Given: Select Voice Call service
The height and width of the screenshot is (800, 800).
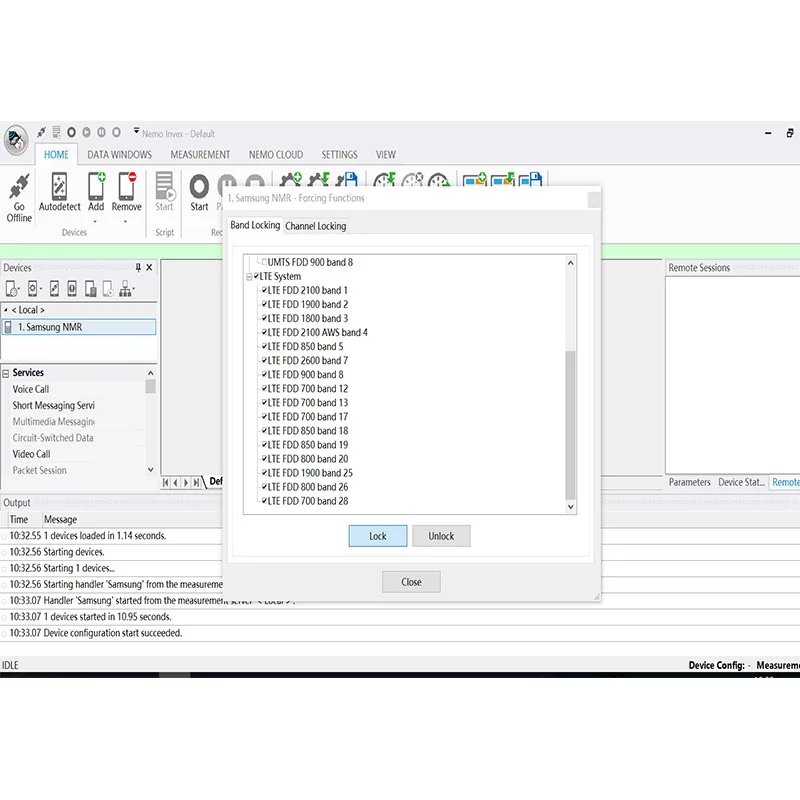Looking at the screenshot, I should coord(31,389).
